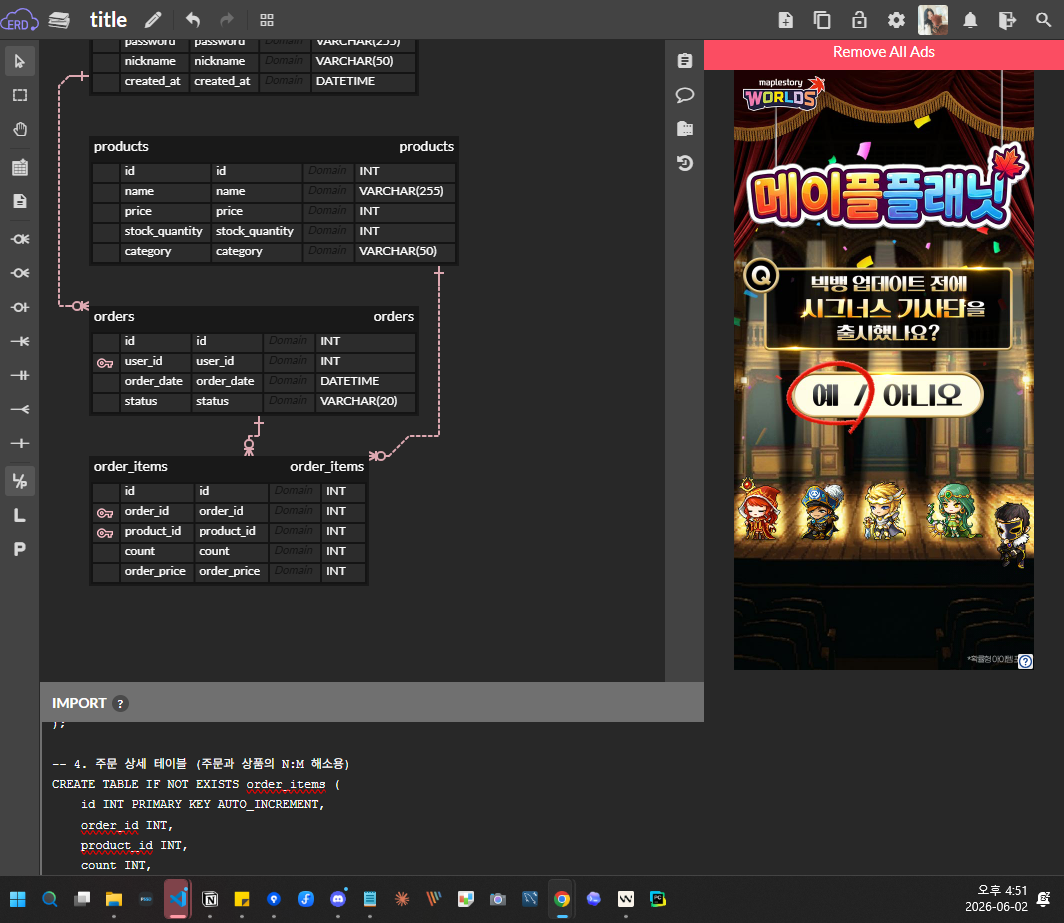Click into the import SQL code editor
The width and height of the screenshot is (1064, 923).
pos(372,799)
